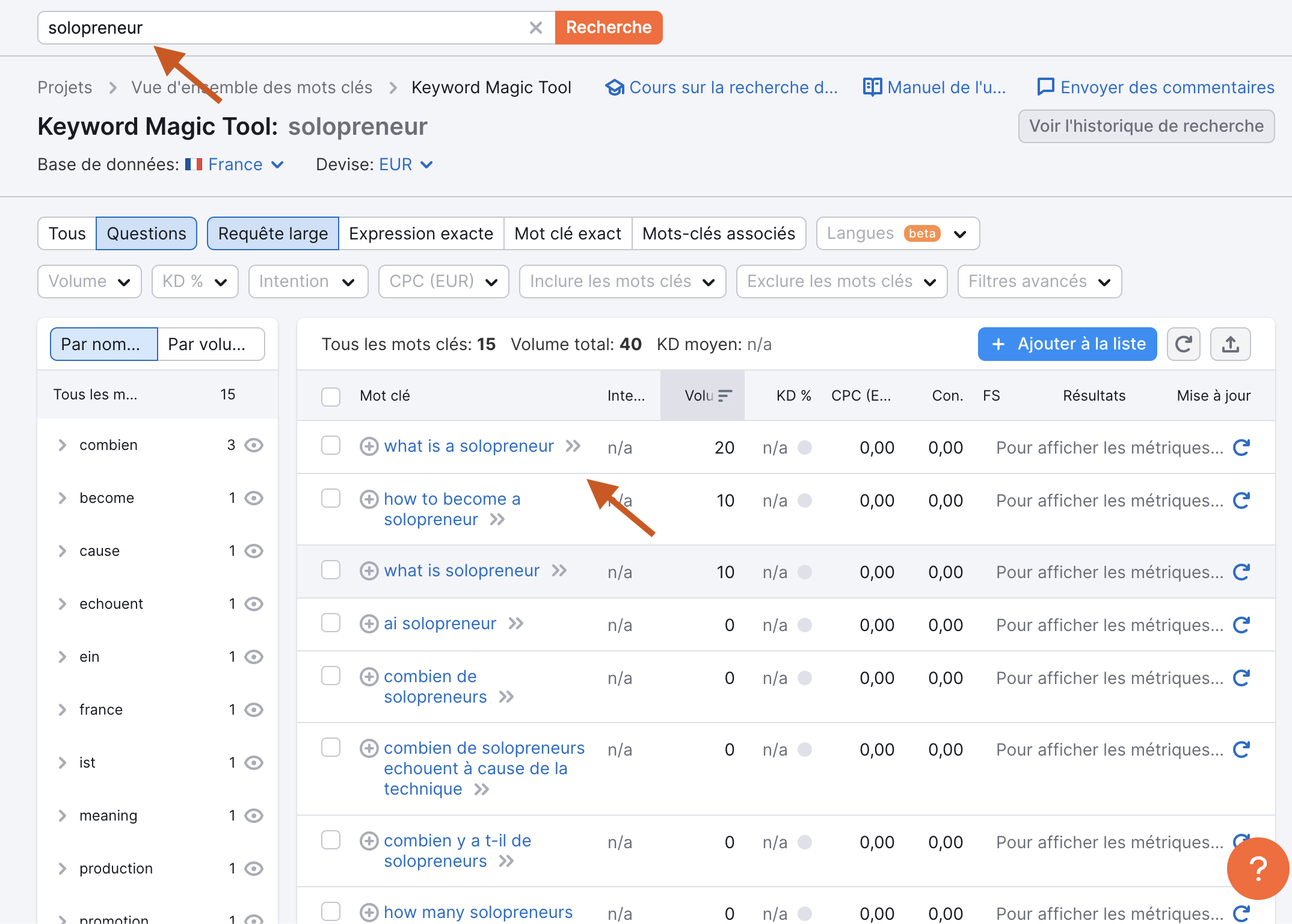Update metrics for the 'ai solopreneur' row
This screenshot has width=1292, height=924.
coord(1241,624)
